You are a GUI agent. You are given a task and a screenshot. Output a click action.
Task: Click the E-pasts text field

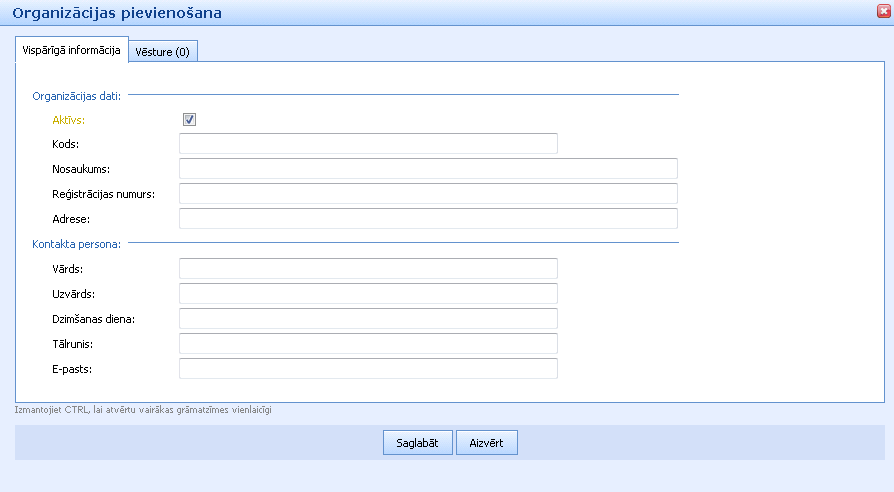tap(368, 368)
